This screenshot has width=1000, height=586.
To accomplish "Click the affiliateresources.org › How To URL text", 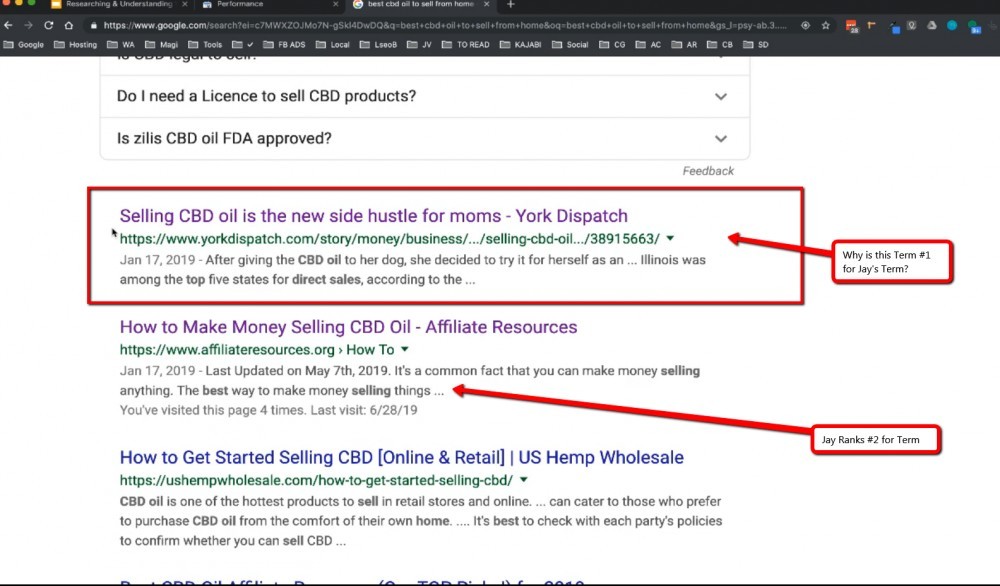I will click(257, 349).
